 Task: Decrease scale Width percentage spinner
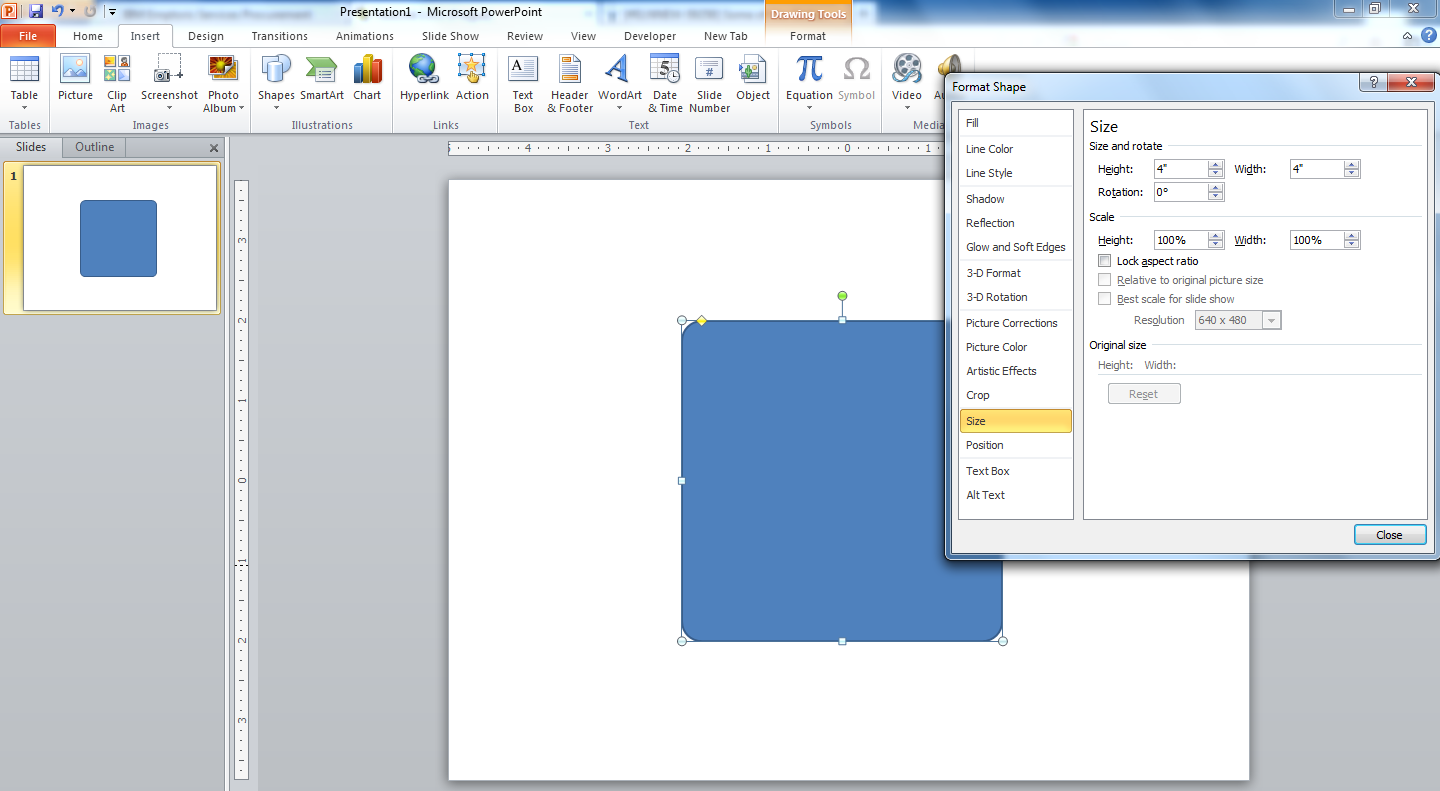(x=1352, y=245)
